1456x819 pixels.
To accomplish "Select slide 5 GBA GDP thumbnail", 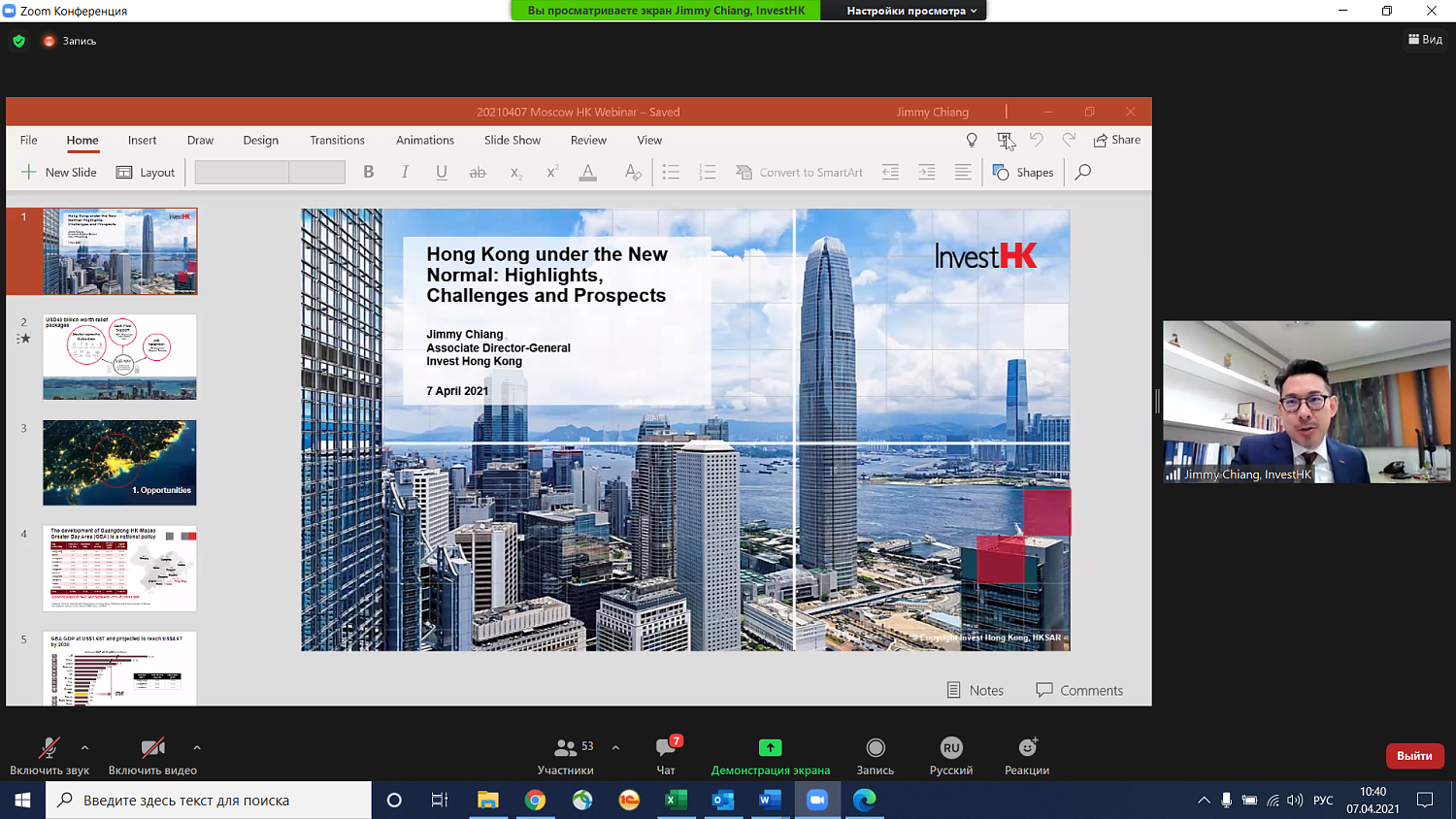I will pos(119,669).
